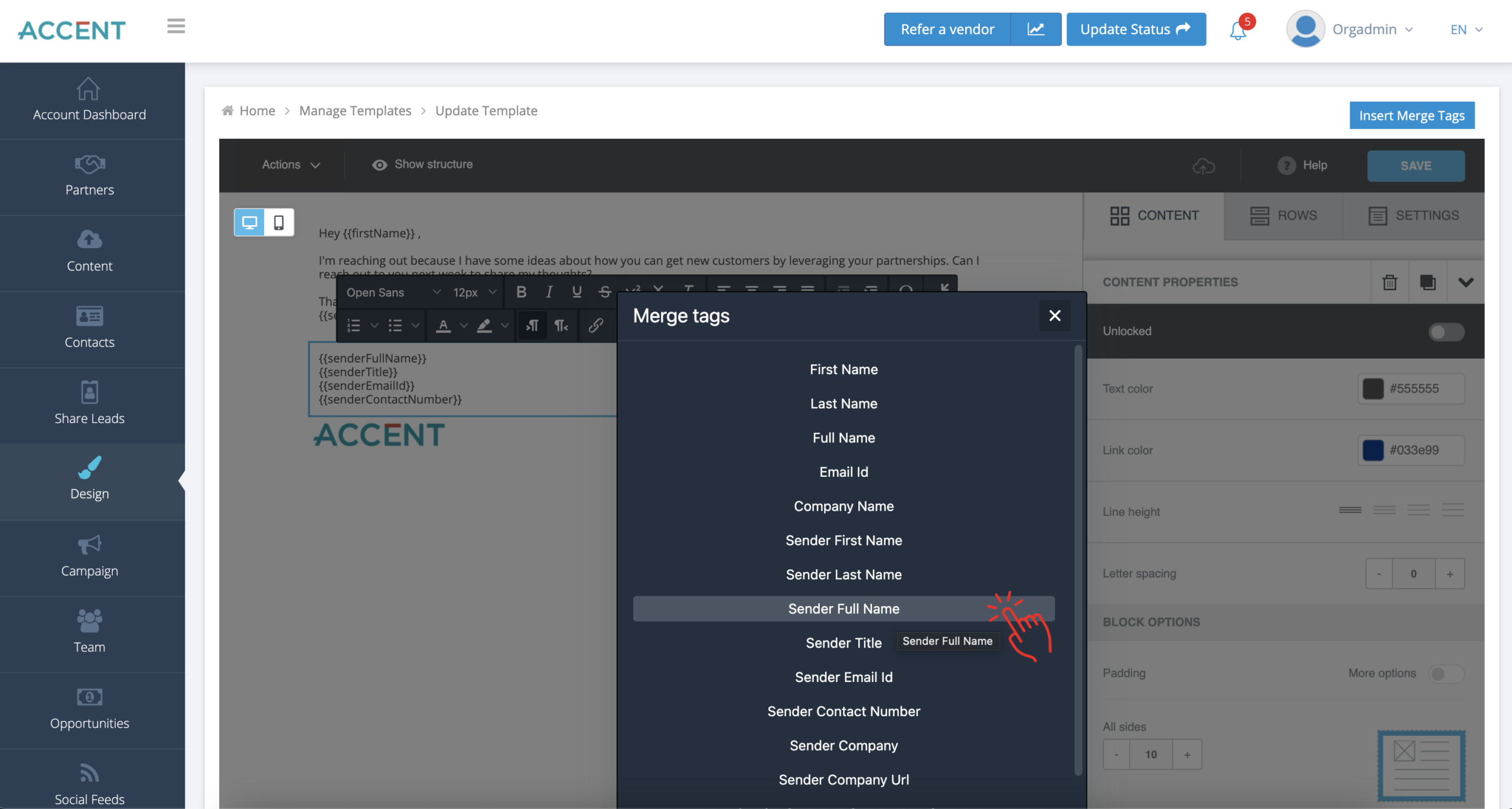The width and height of the screenshot is (1512, 809).
Task: Click the highlight color icon
Action: (x=484, y=326)
